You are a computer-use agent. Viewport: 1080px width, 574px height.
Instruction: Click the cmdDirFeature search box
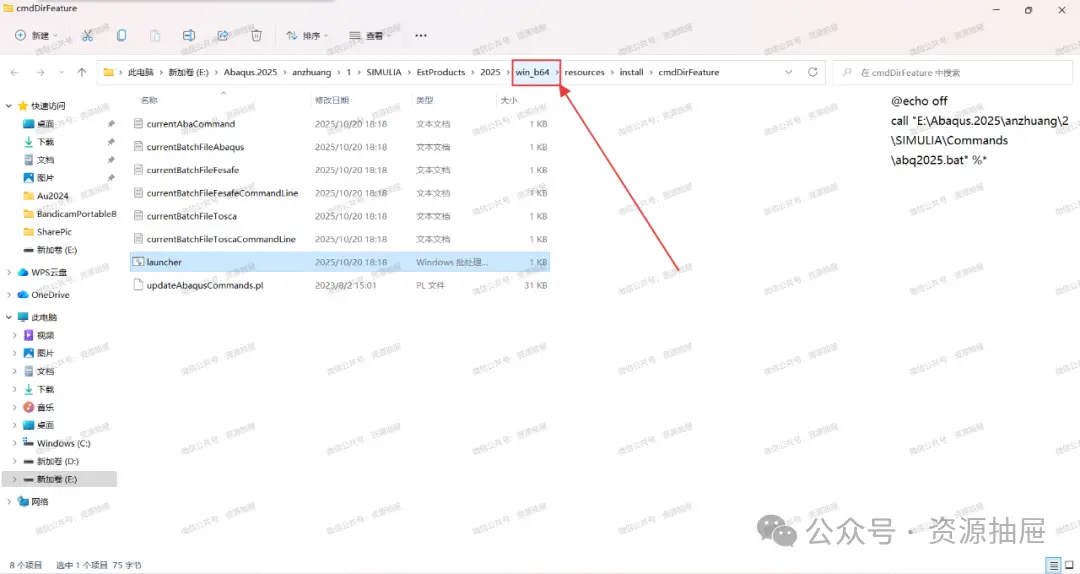pos(953,72)
